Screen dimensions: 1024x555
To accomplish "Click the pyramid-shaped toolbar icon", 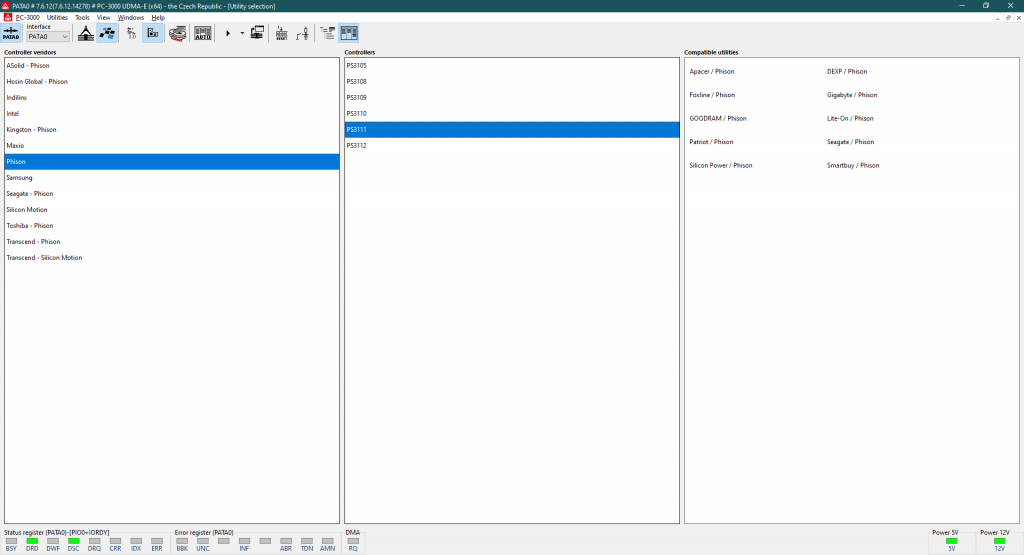I will (85, 33).
